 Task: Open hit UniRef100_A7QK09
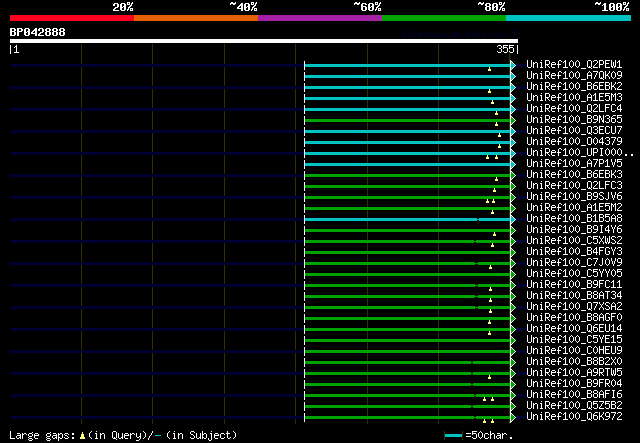574,76
